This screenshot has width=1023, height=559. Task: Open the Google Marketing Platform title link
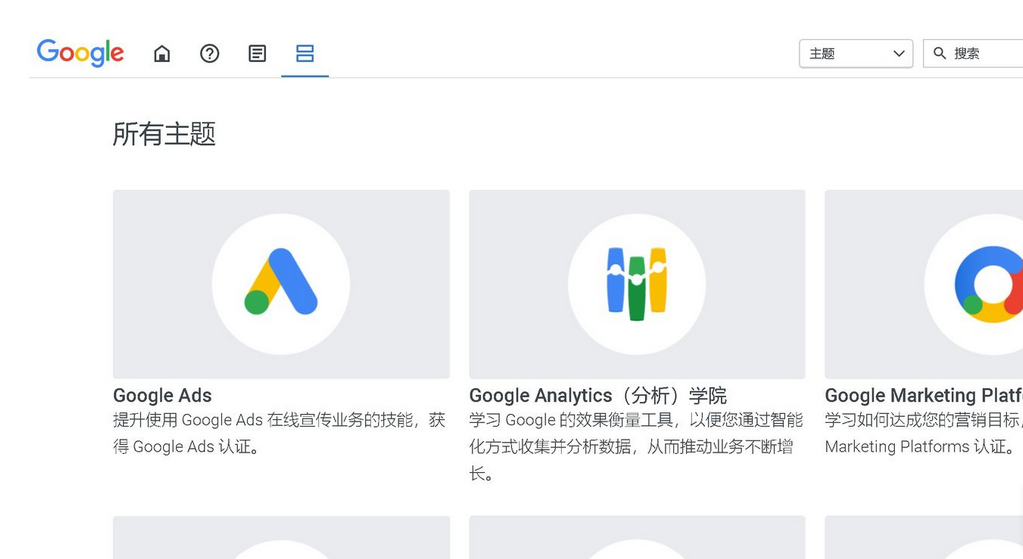click(923, 395)
